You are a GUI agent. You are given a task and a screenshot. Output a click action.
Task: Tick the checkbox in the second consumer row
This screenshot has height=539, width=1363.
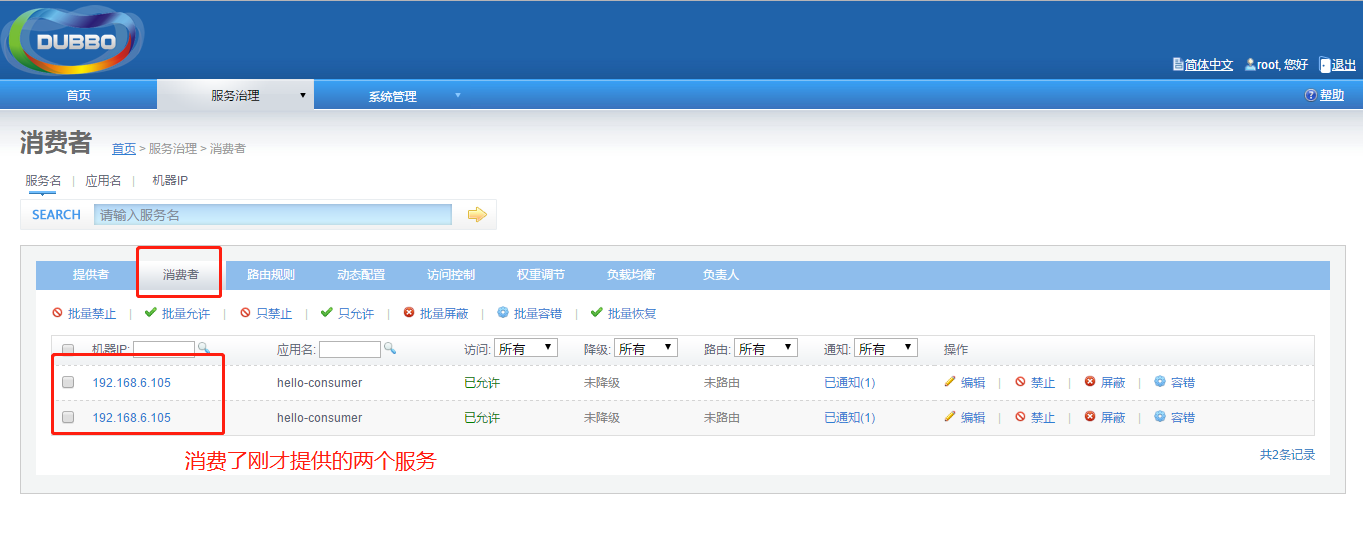pos(68,417)
